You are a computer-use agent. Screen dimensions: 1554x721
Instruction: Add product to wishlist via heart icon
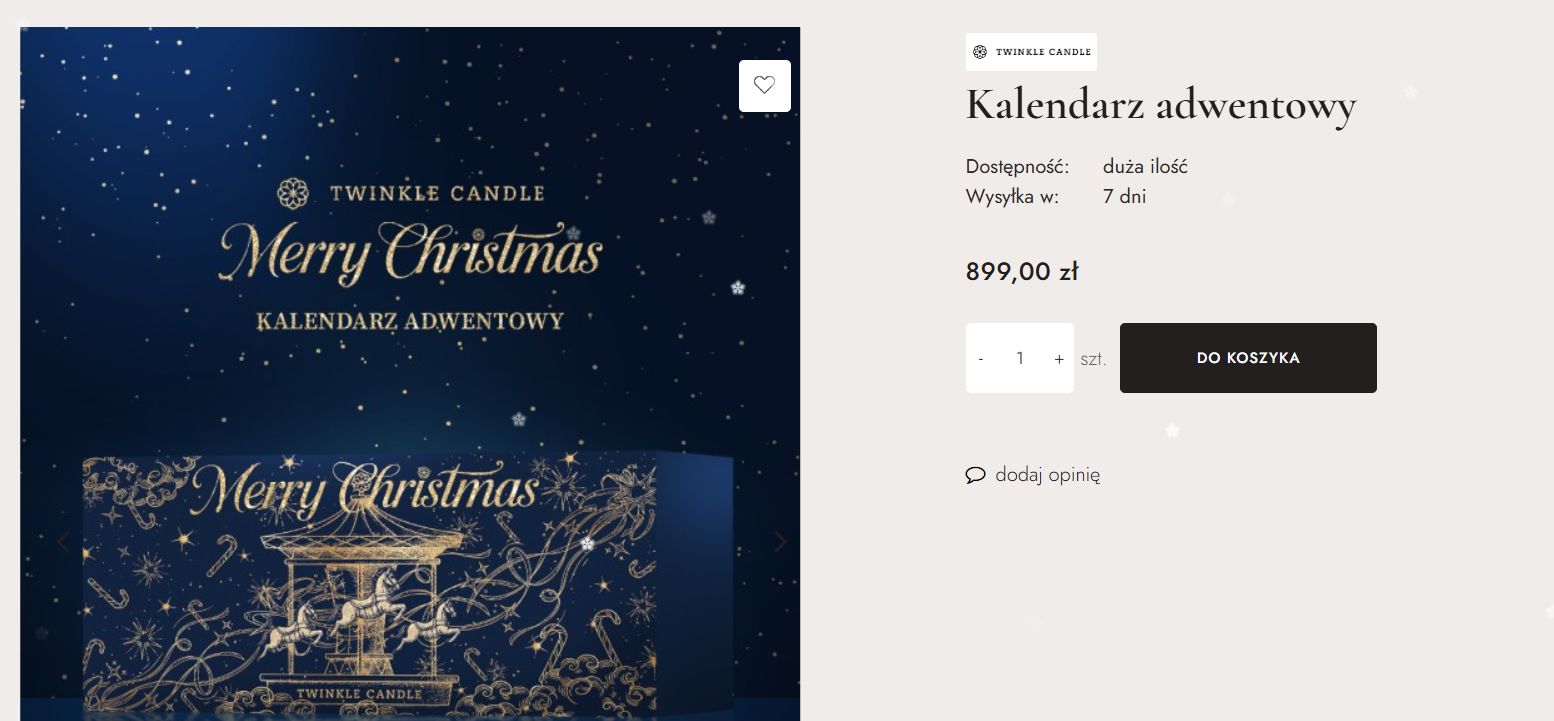(x=764, y=85)
